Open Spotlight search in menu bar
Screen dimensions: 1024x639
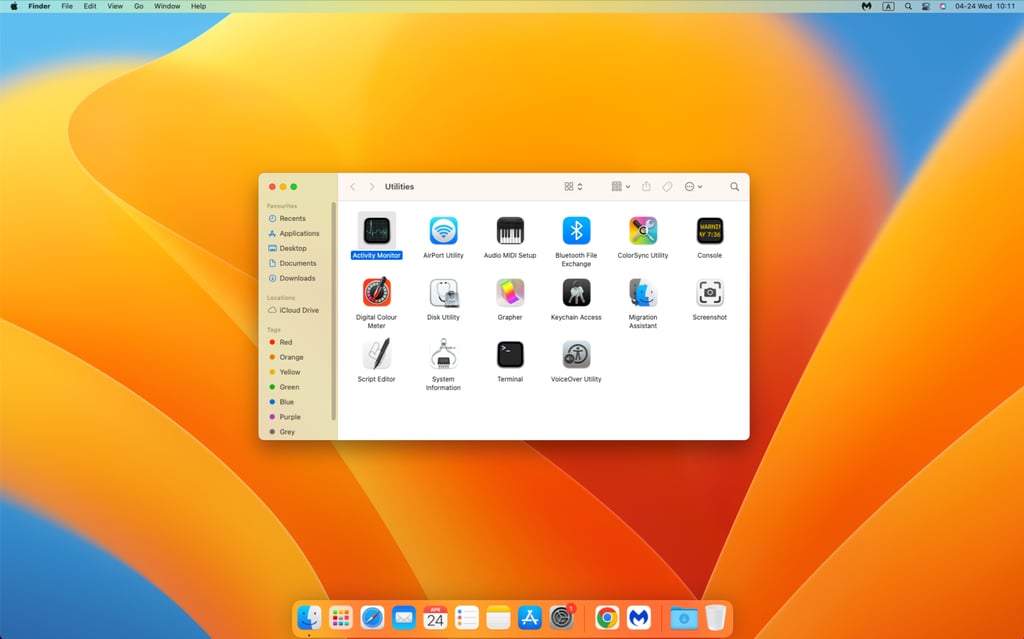coord(908,6)
